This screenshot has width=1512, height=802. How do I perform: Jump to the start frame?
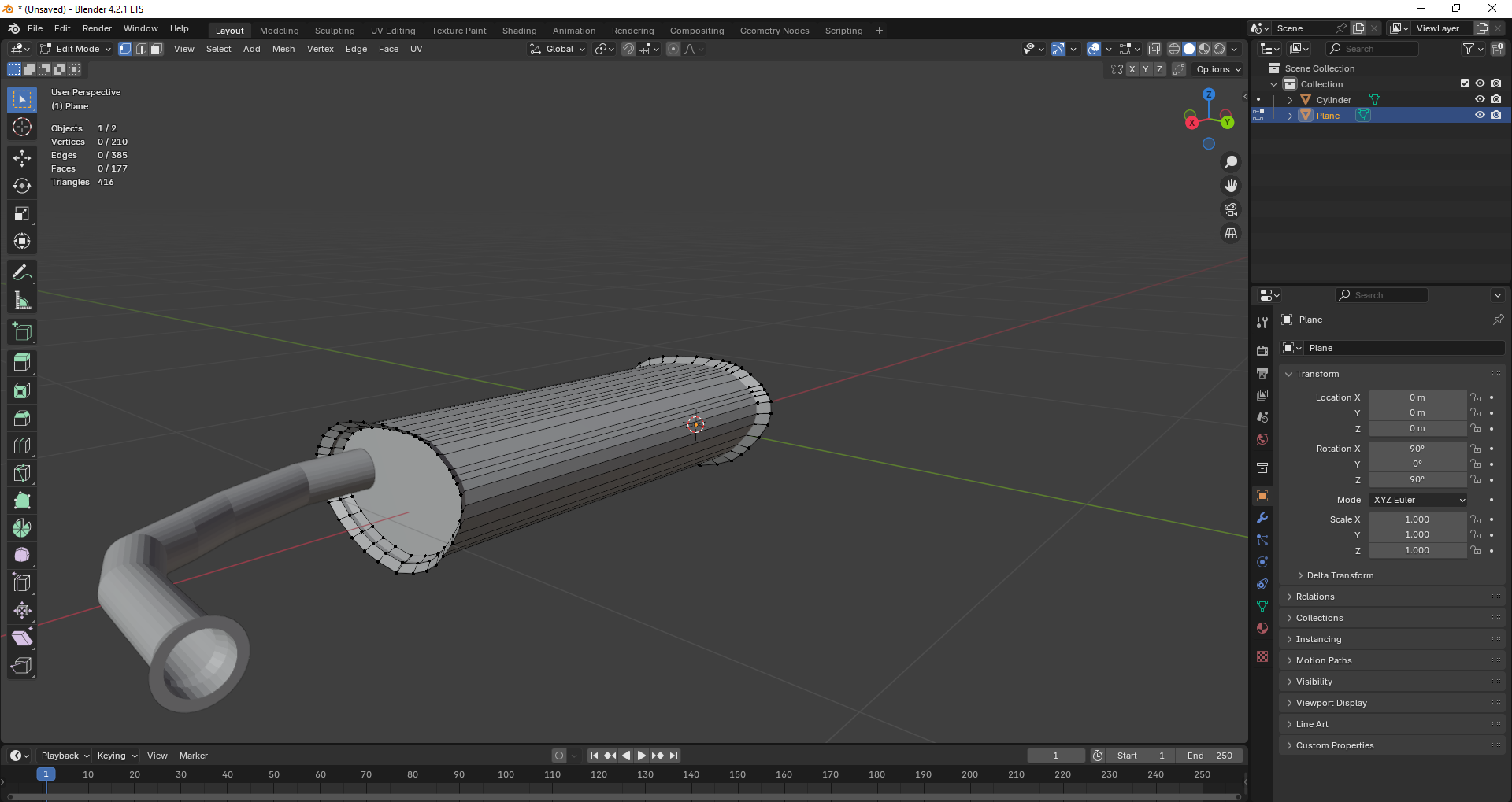(595, 756)
